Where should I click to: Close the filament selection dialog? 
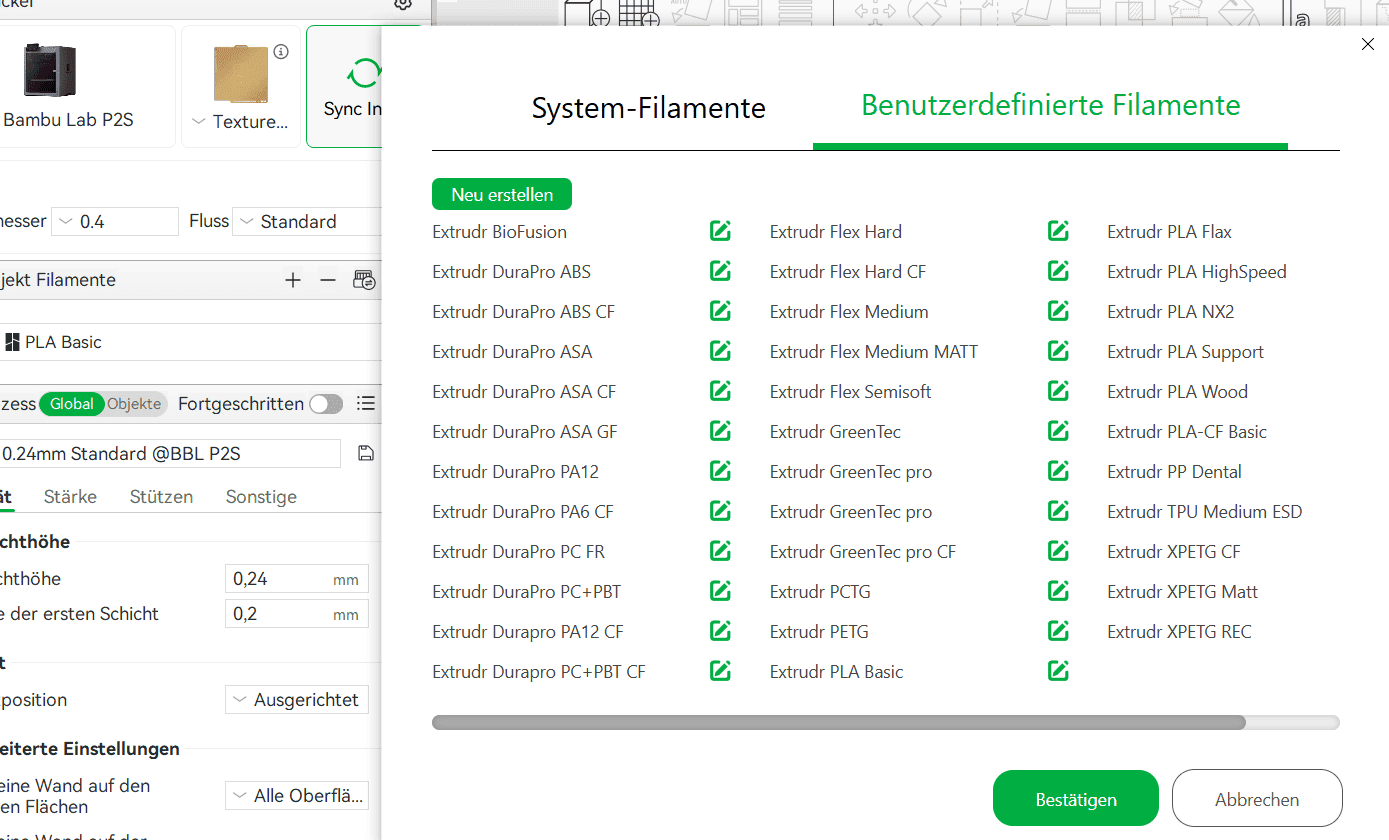[1368, 44]
